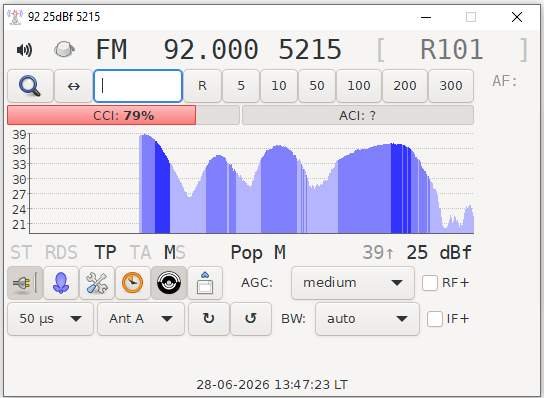Click the TP indicator label
This screenshot has width=544, height=398.
coord(105,252)
